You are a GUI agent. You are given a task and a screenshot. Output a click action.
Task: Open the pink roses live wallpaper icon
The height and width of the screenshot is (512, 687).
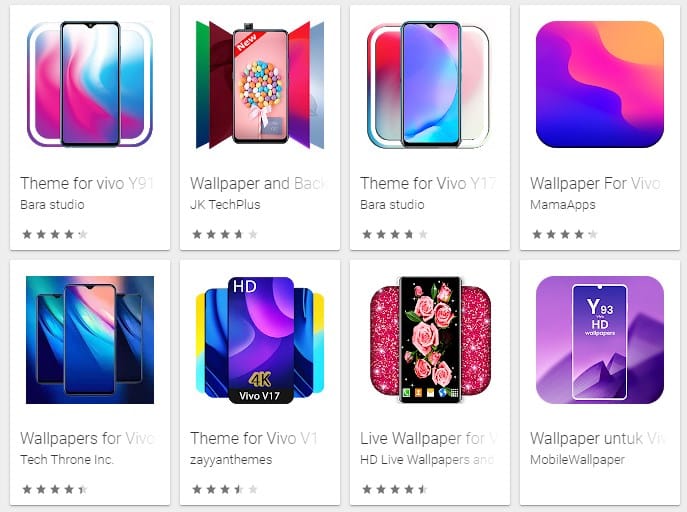tap(430, 339)
